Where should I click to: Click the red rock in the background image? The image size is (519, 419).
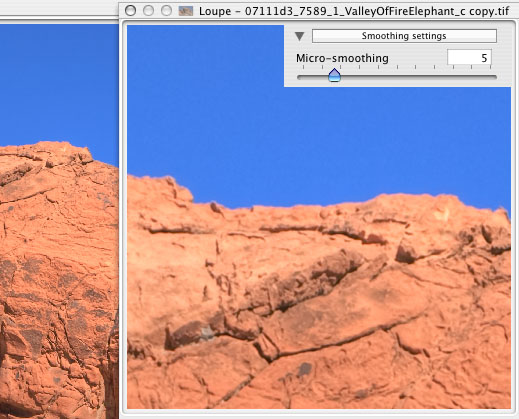coord(57,267)
